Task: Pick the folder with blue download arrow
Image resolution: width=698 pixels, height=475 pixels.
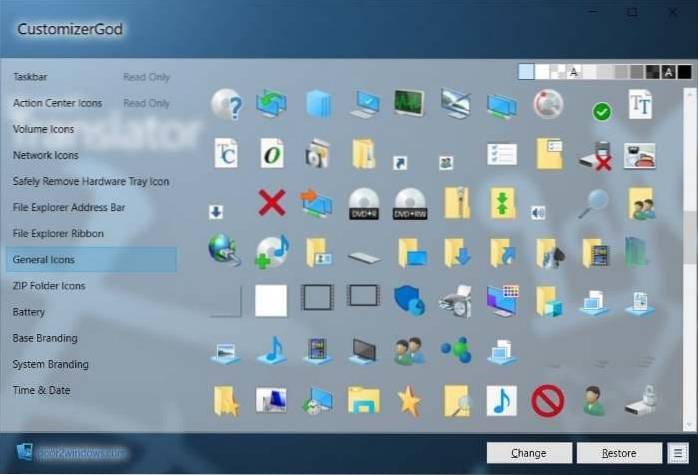Action: point(457,253)
